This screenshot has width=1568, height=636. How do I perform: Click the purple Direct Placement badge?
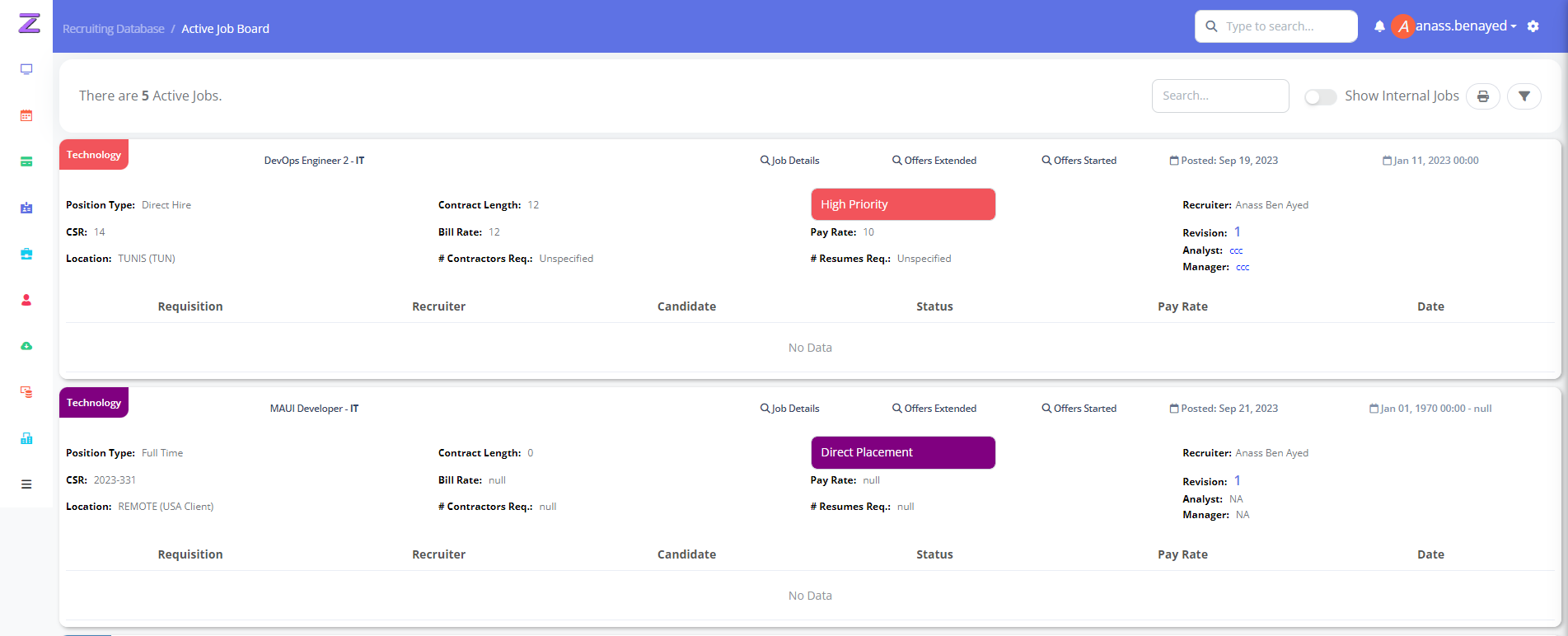[902, 452]
